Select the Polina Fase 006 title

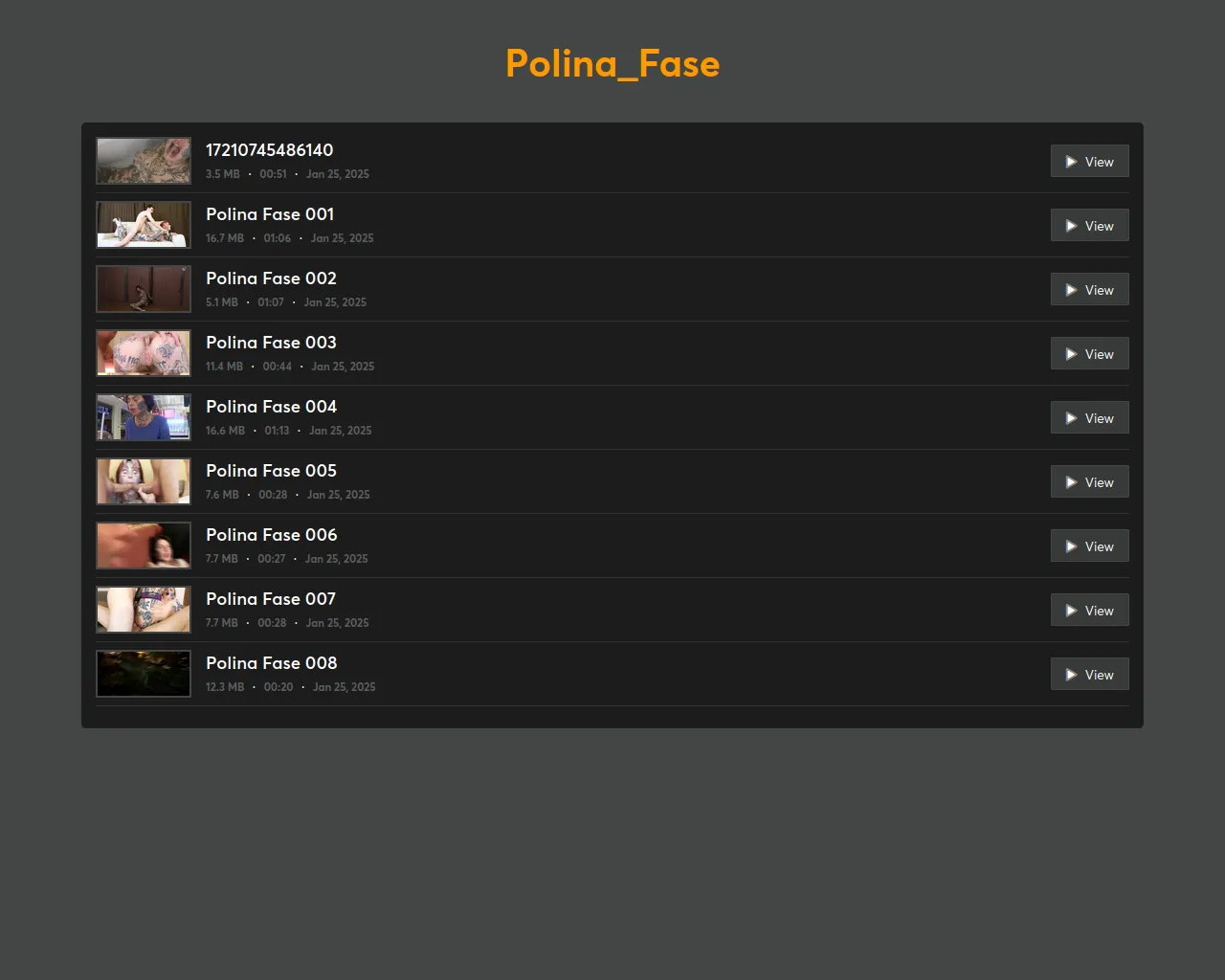click(271, 535)
